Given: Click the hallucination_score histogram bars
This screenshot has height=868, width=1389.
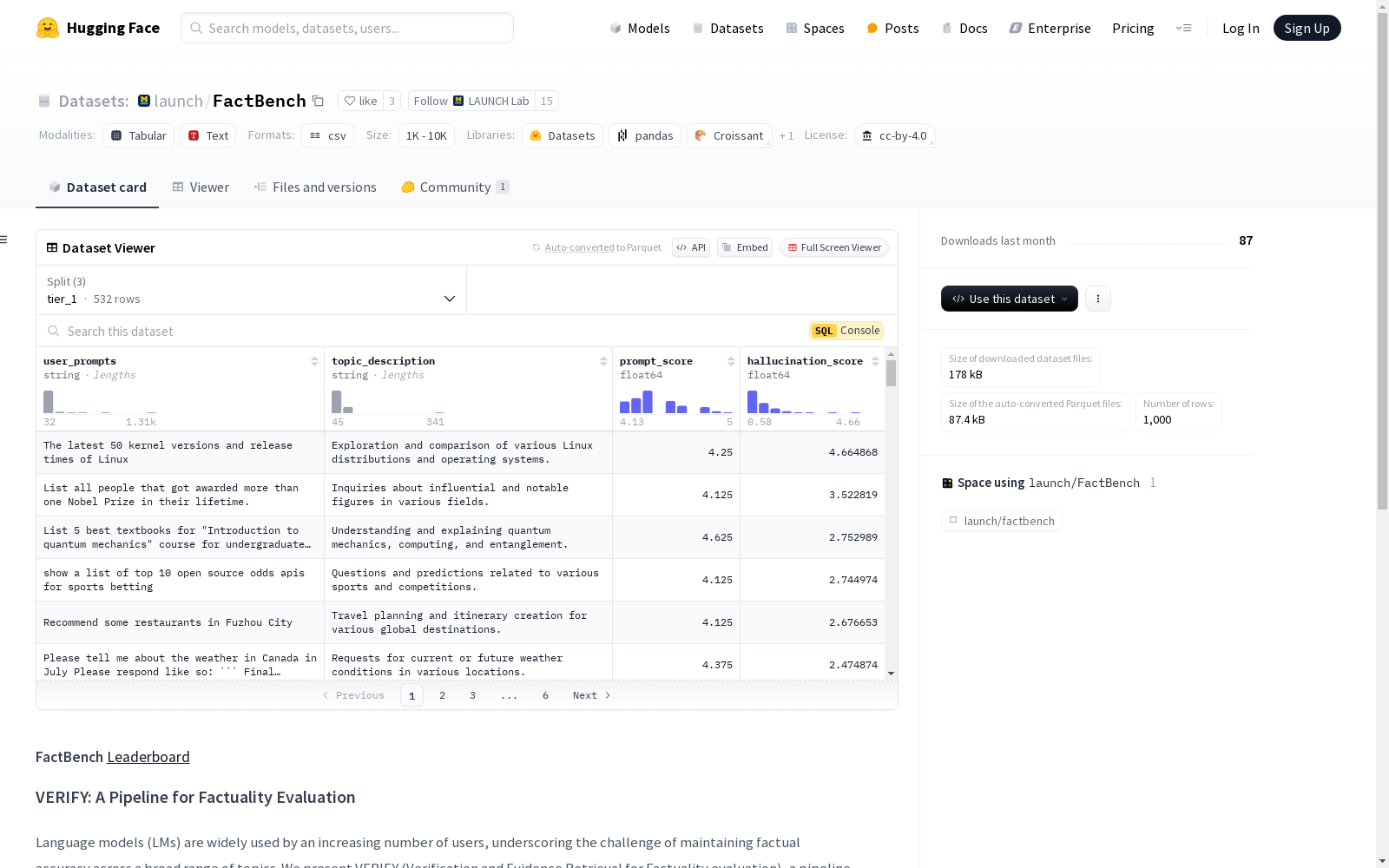Looking at the screenshot, I should tap(805, 402).
